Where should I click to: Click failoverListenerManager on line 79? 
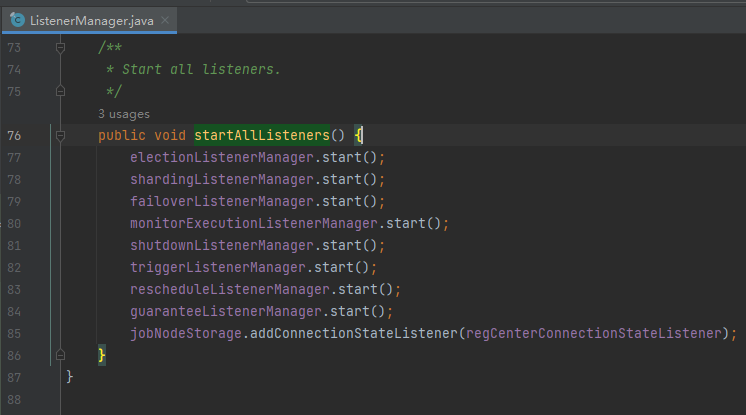tap(222, 201)
